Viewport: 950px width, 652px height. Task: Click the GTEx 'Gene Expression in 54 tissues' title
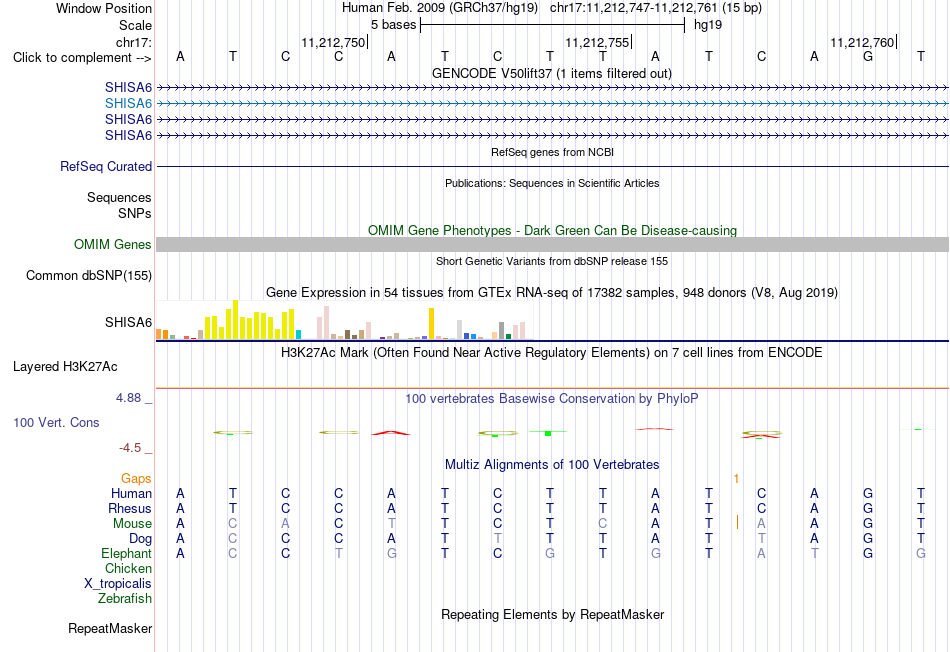click(x=551, y=293)
